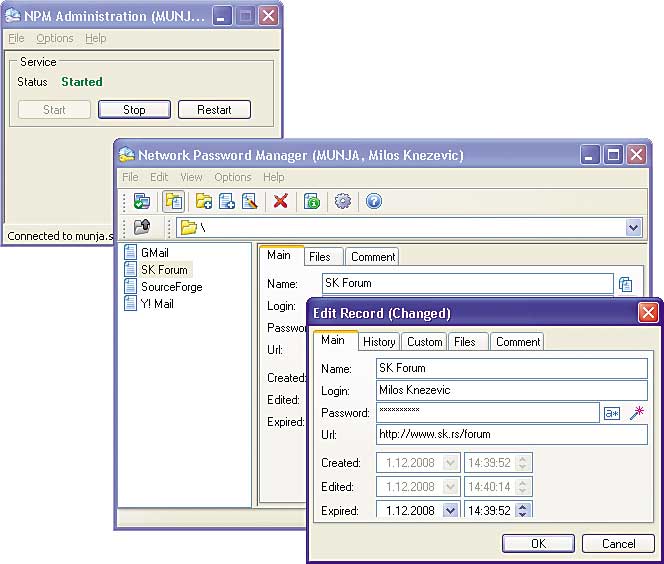Open Help menu in Network Password Manager
This screenshot has height=564, width=664.
click(x=274, y=177)
